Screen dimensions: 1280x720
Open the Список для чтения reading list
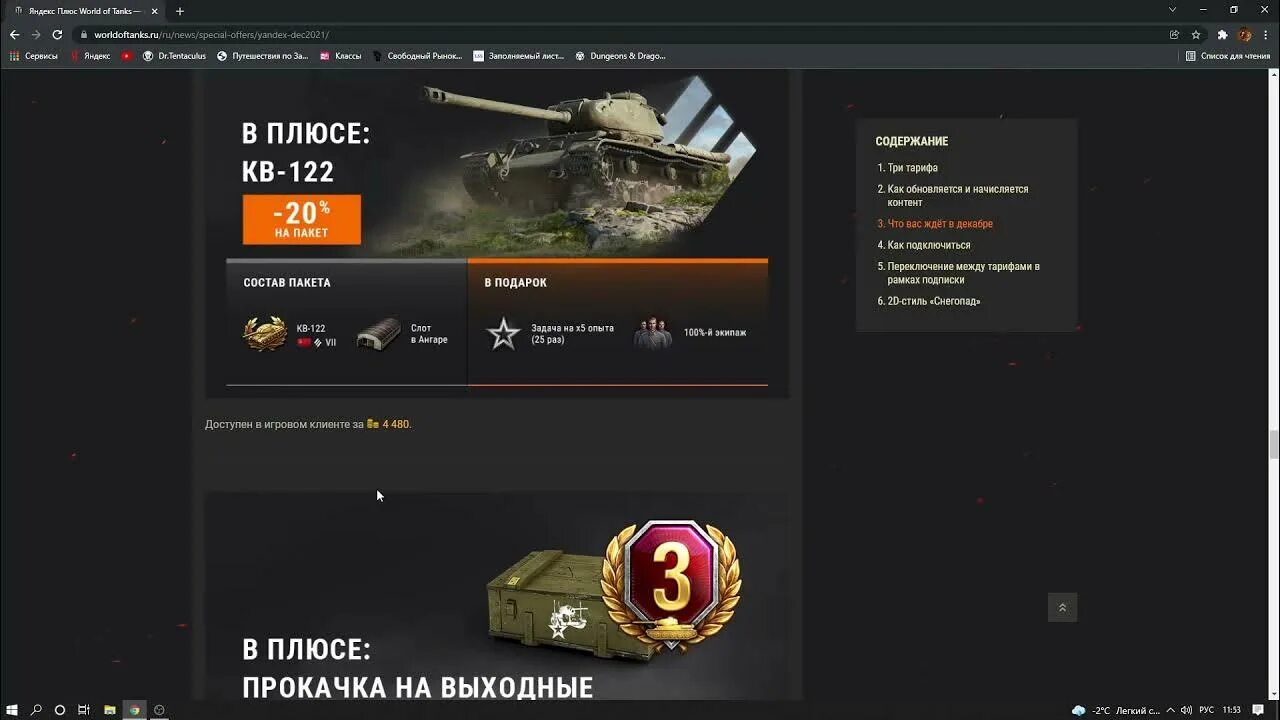[1227, 56]
